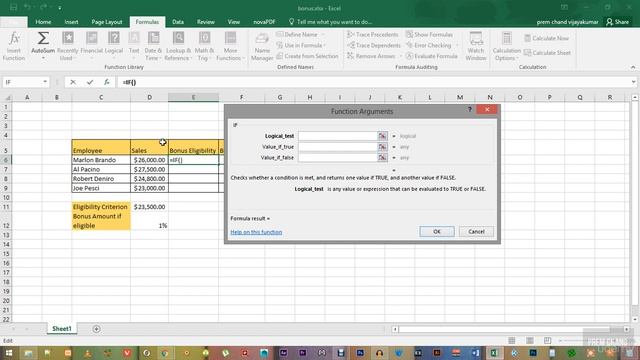Click Evaluate Formula
The image size is (640, 360).
[x=432, y=56]
